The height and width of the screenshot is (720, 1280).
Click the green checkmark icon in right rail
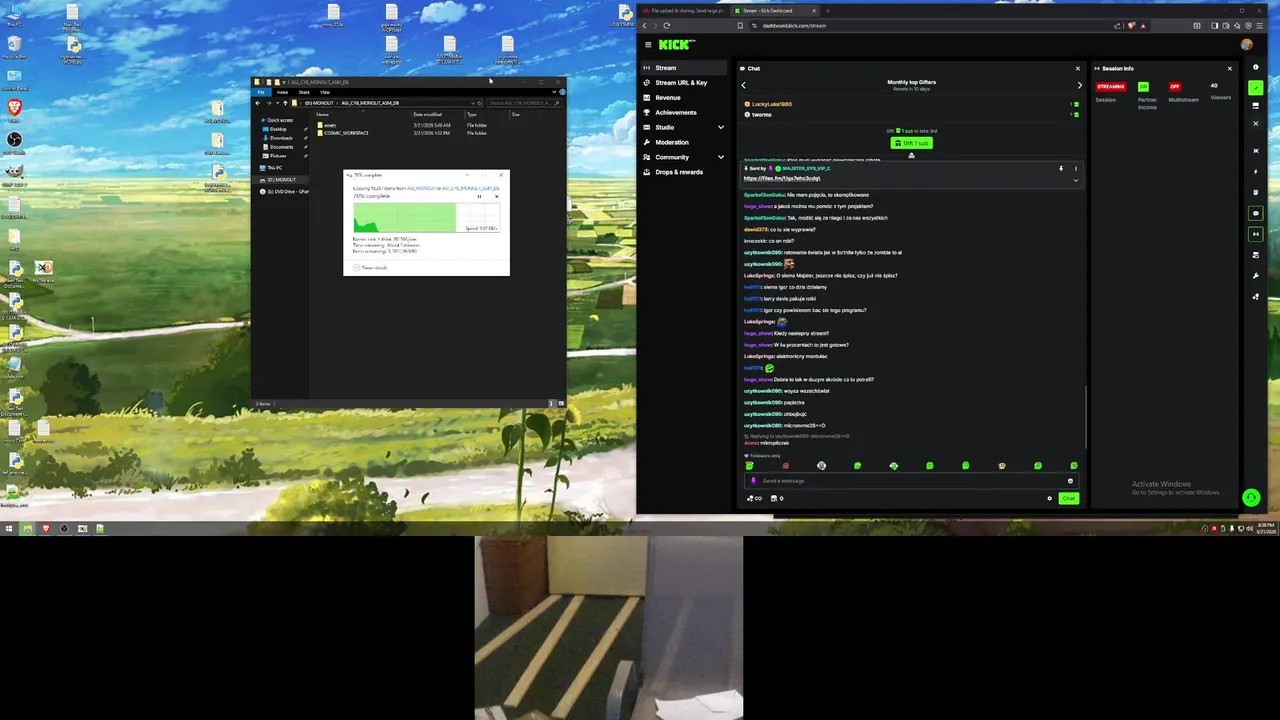click(1255, 88)
